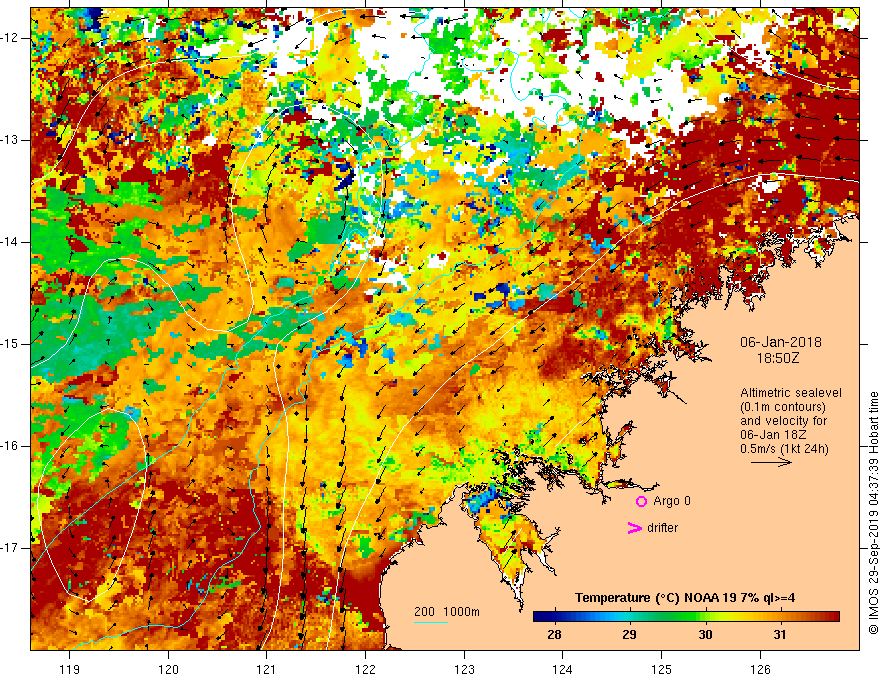Click latitude label -13 on left axis
The height and width of the screenshot is (680, 880).
coord(11,140)
